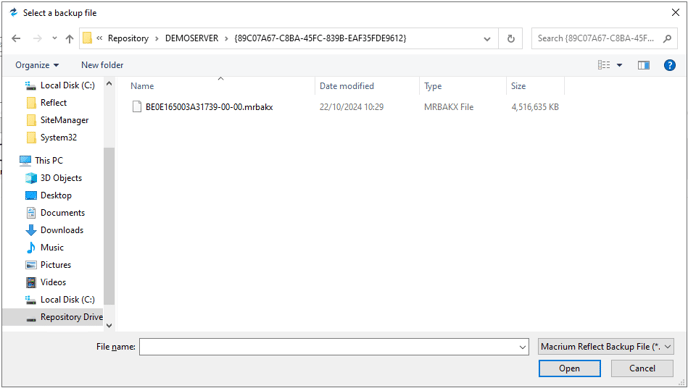Click the Repository Drive disk icon
The width and height of the screenshot is (688, 388).
[x=31, y=319]
